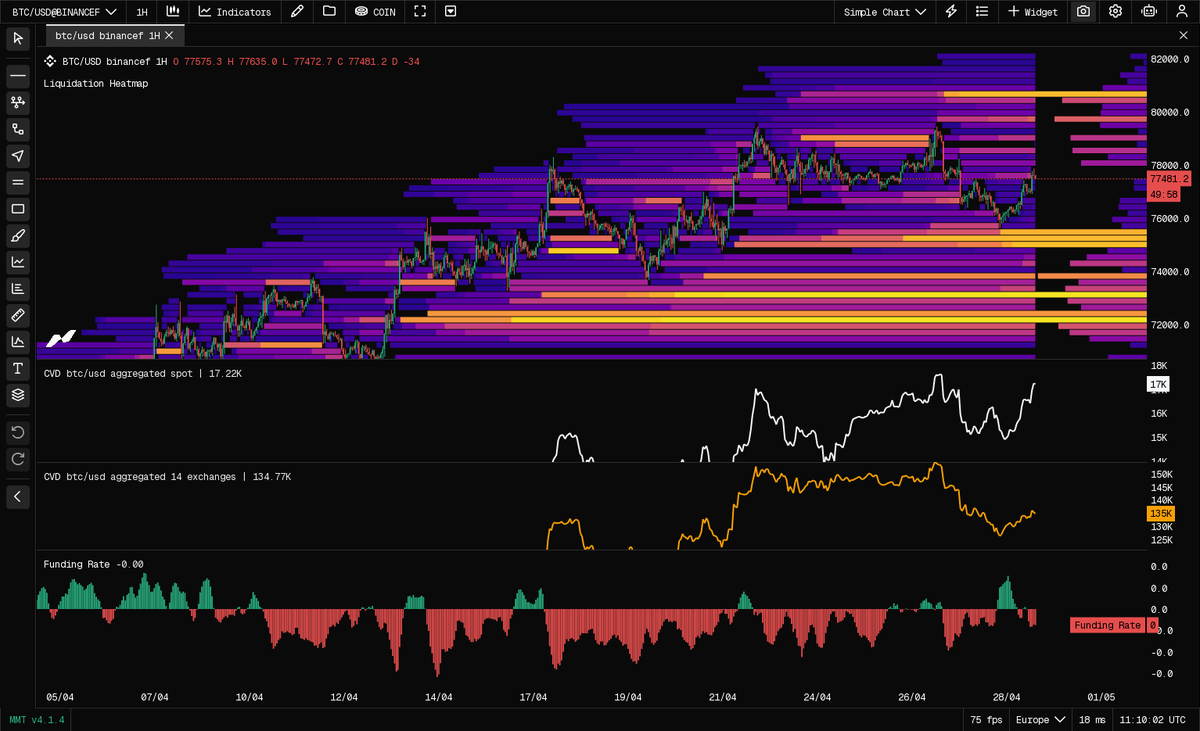The image size is (1200, 731).
Task: Toggle fullscreen chart mode
Action: (x=420, y=12)
